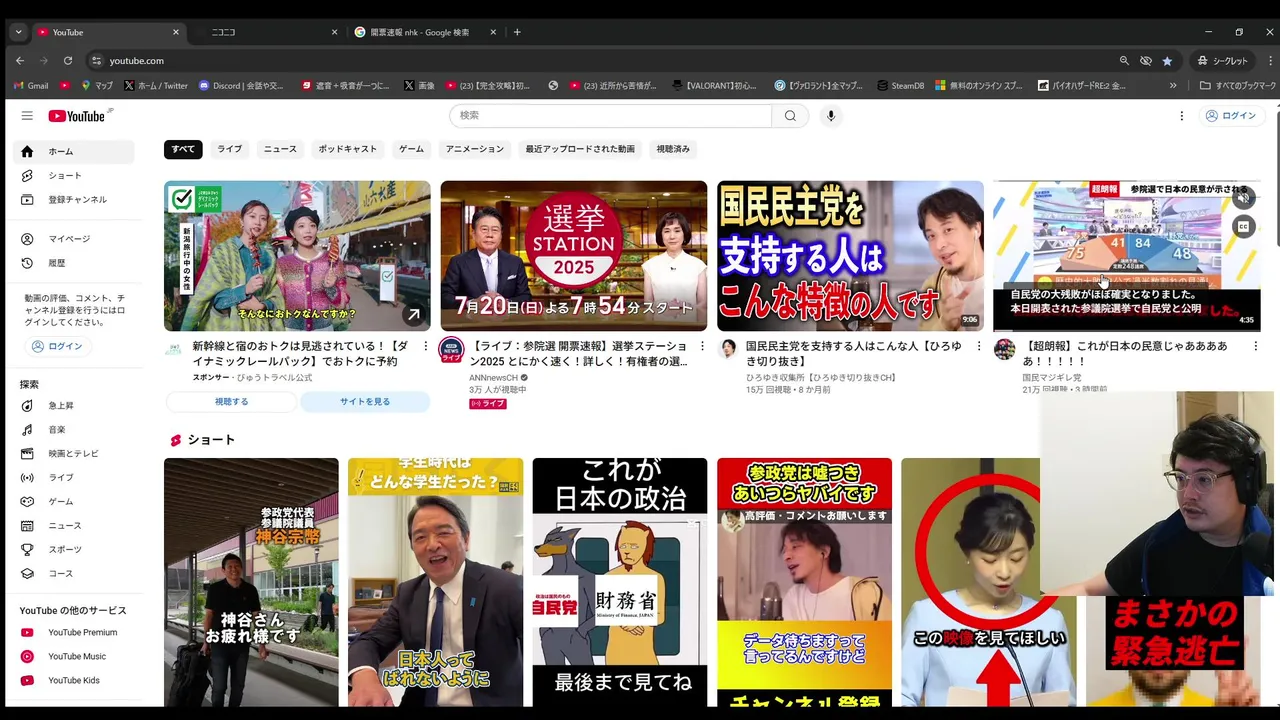Close the YouTube browser tab
This screenshot has height=720, width=1280.
176,32
